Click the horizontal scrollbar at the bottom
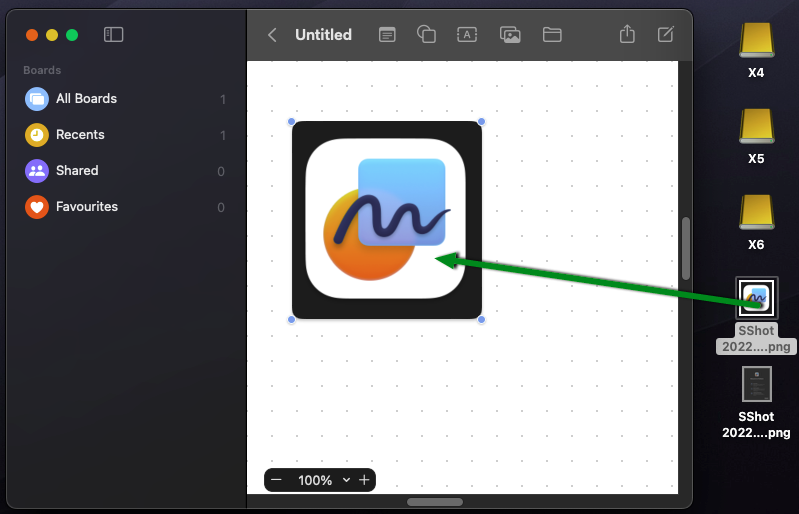This screenshot has width=799, height=514. 435,502
